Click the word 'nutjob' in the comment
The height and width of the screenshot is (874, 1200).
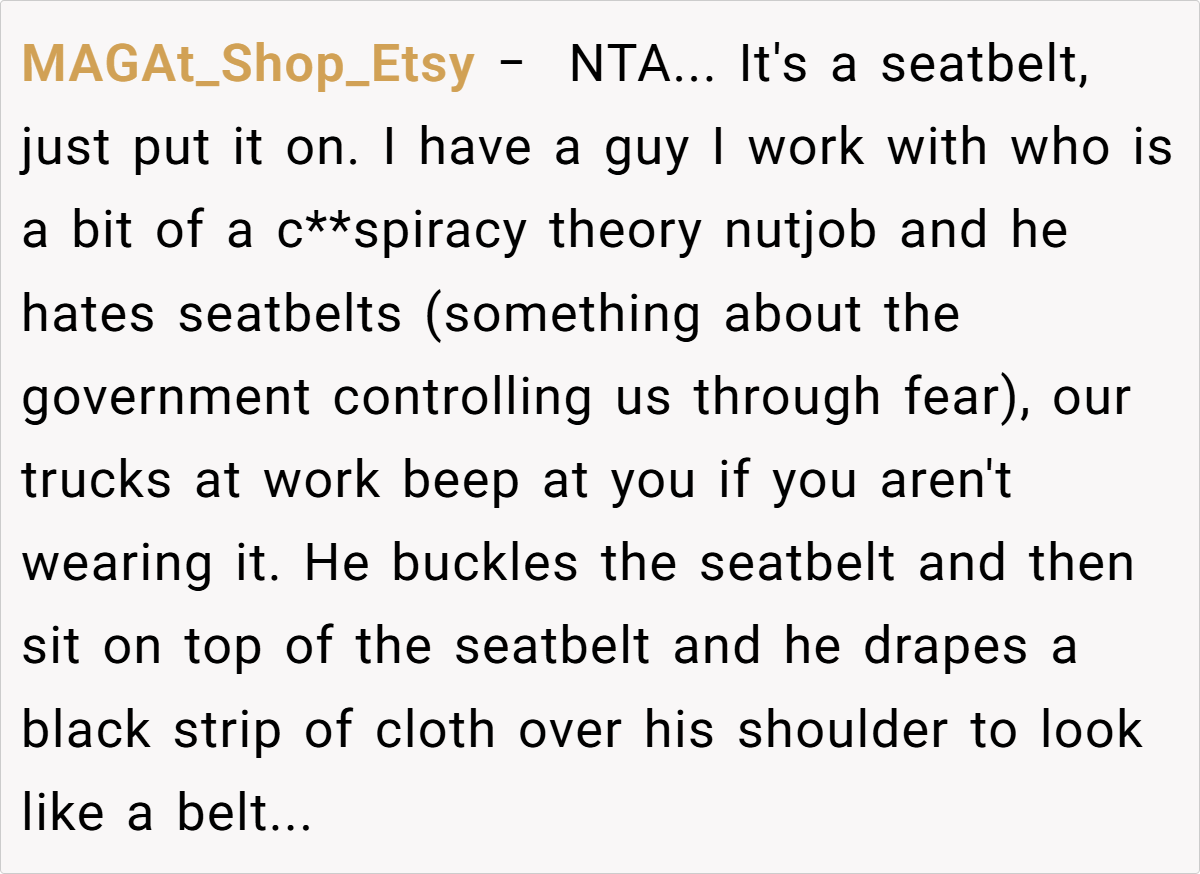tap(800, 232)
